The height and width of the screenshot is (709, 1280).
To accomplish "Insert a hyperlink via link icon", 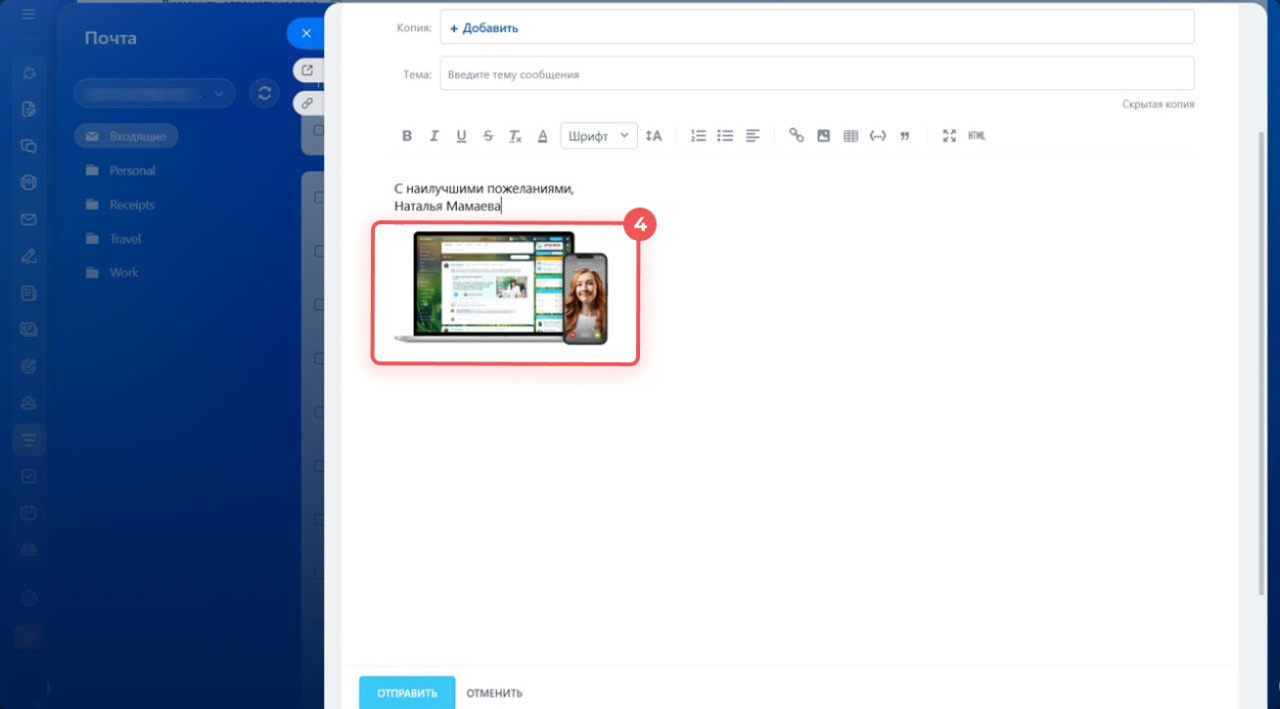I will point(796,136).
